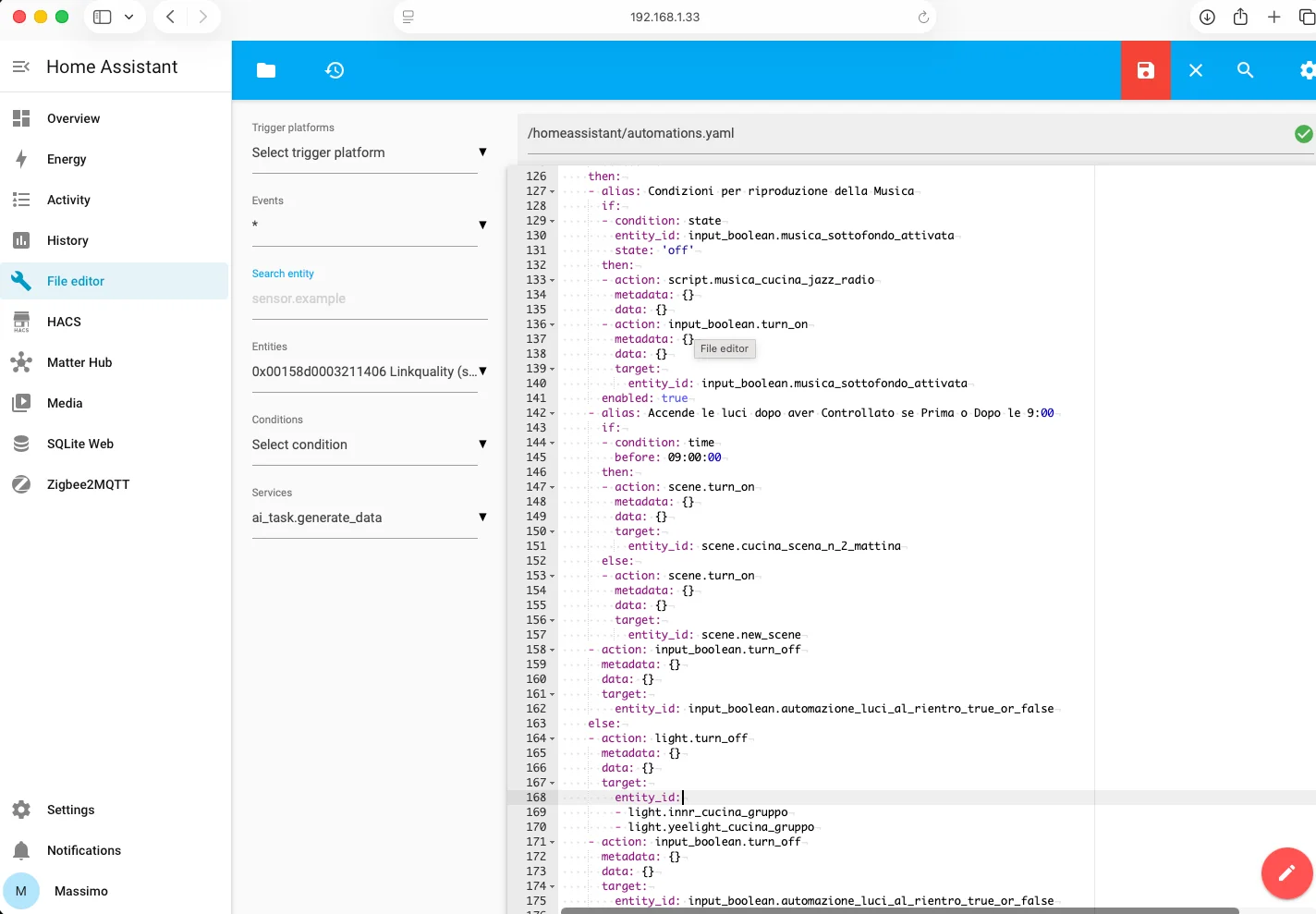Image resolution: width=1316 pixels, height=914 pixels.
Task: Open a new Safari tab
Action: point(1273,17)
